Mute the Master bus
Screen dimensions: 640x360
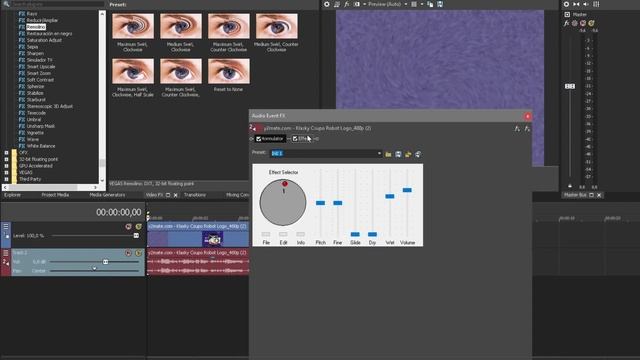coord(583,23)
